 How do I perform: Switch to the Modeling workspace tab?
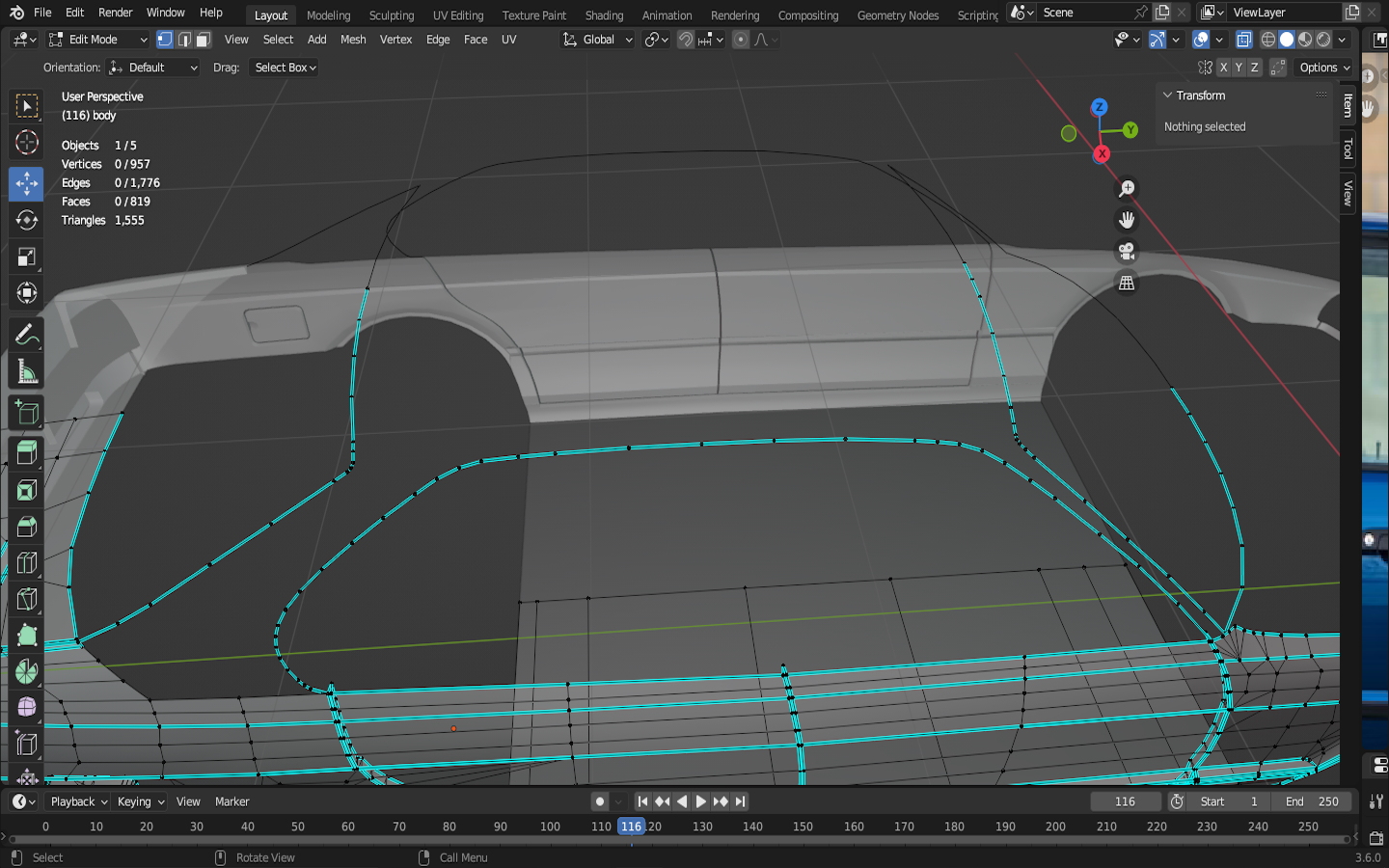point(329,15)
